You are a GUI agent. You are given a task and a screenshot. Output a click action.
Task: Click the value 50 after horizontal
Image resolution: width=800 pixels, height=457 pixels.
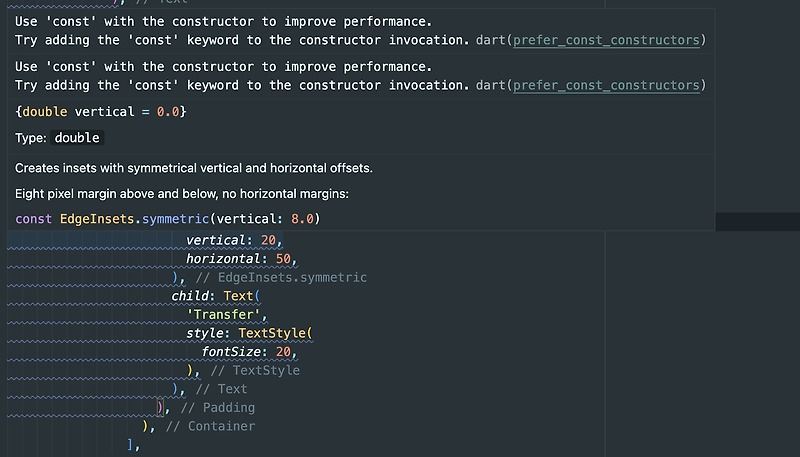tap(283, 259)
